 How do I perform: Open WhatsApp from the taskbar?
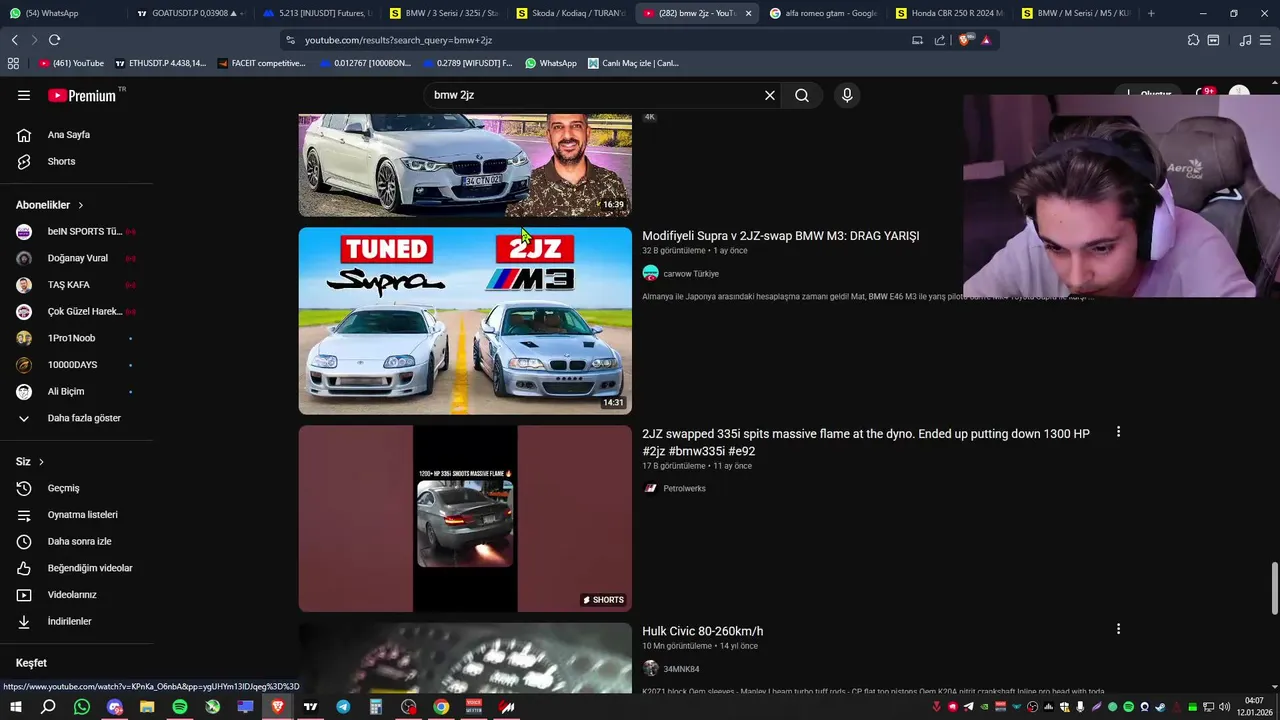coord(82,707)
